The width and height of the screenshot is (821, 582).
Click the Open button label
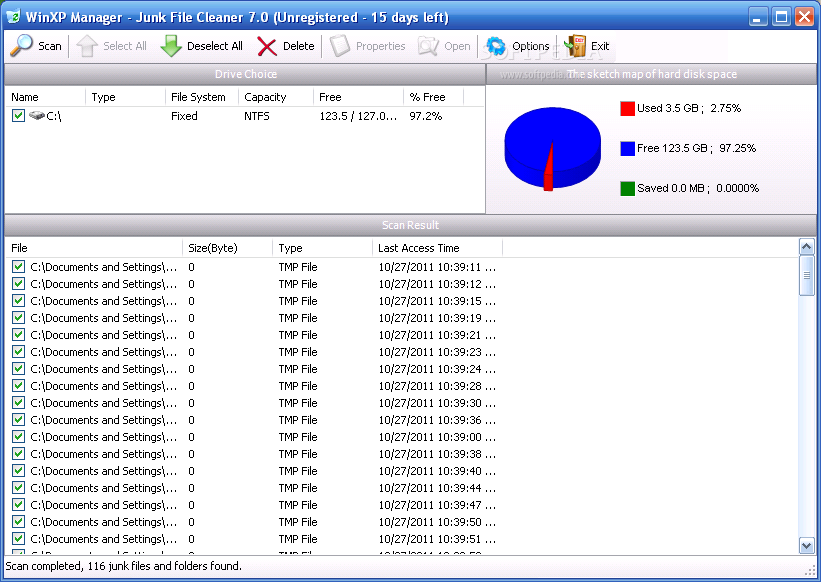point(457,46)
